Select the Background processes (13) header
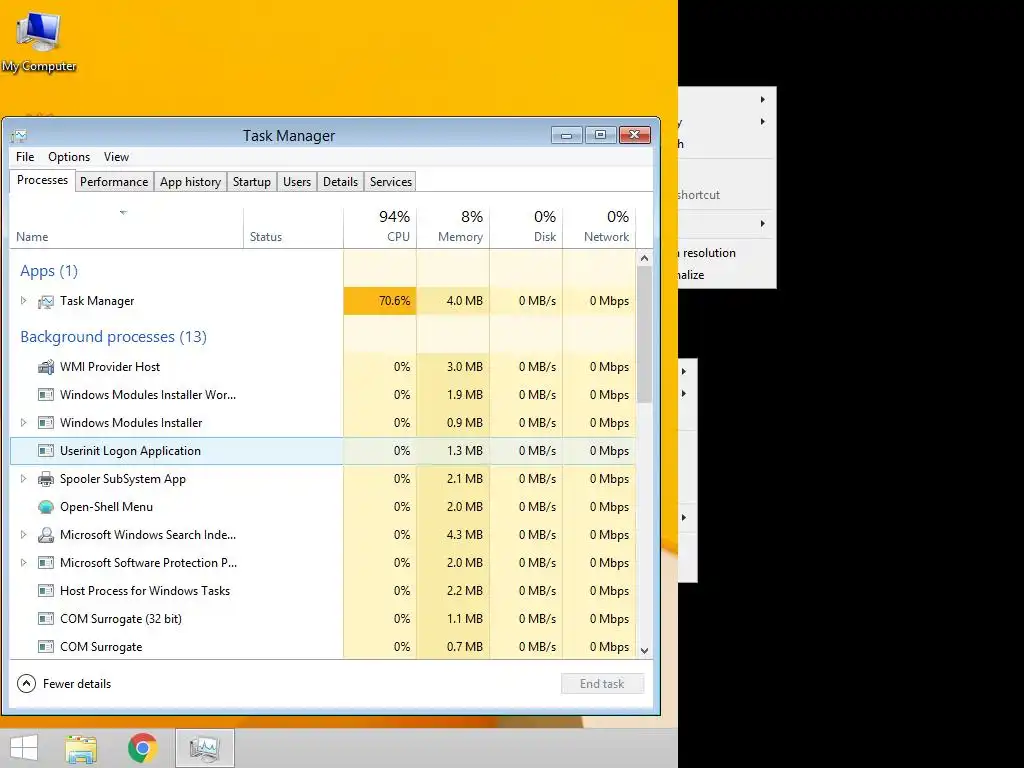This screenshot has height=768, width=1024. tap(114, 337)
